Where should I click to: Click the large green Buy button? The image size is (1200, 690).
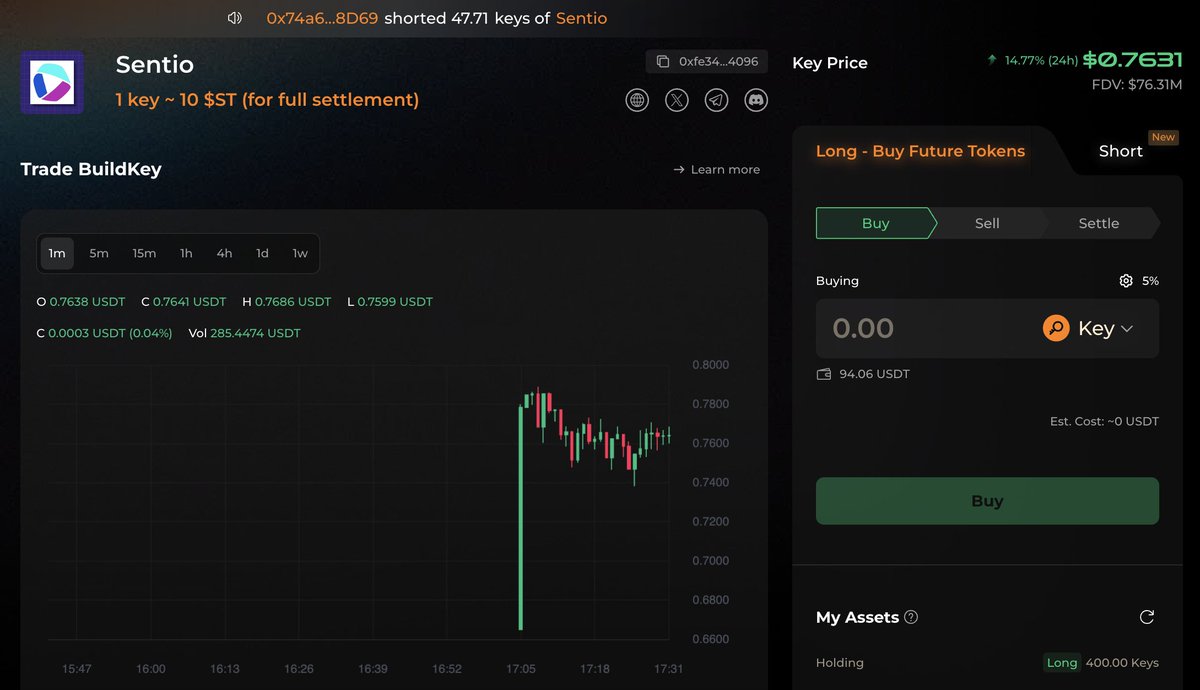(987, 501)
